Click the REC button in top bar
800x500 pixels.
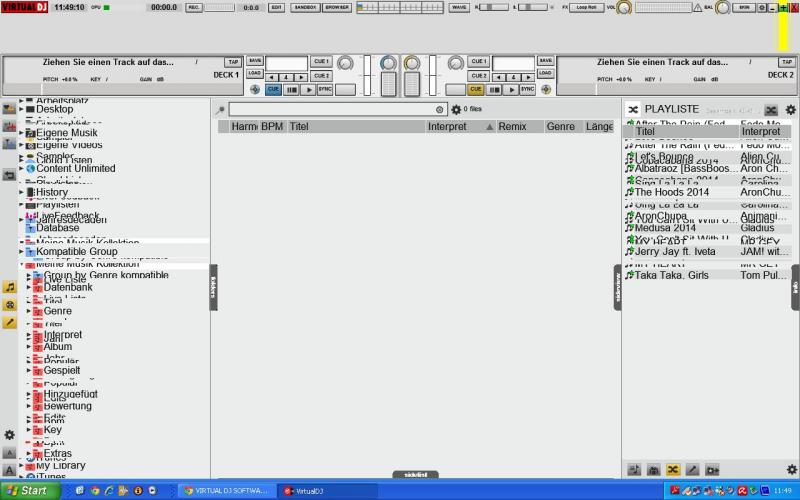pos(193,7)
